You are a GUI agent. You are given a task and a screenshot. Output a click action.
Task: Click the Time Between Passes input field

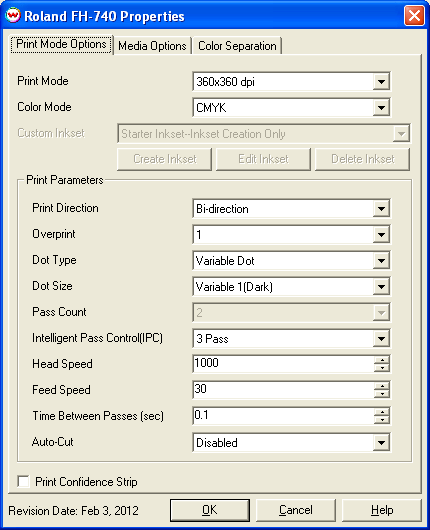pos(283,416)
